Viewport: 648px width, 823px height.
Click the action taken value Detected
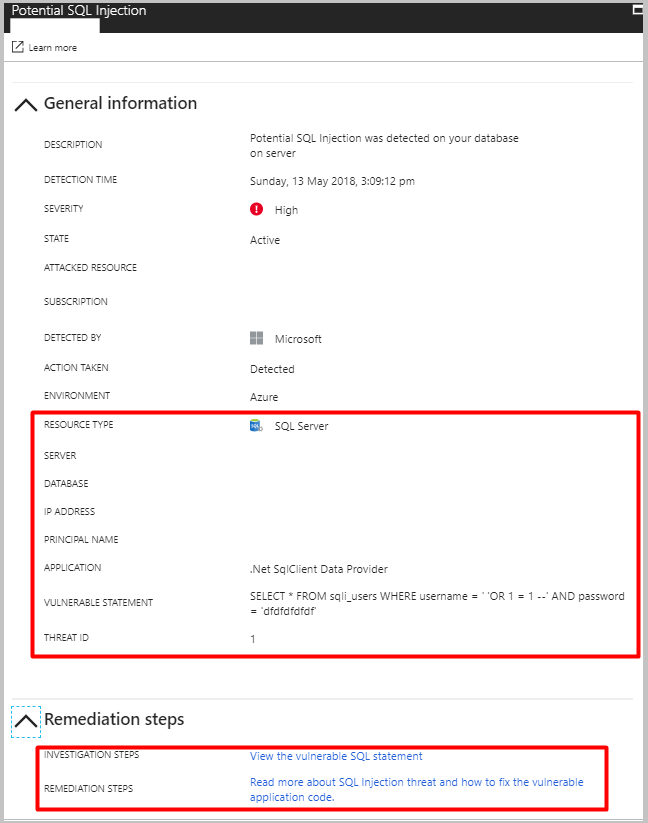coord(272,369)
